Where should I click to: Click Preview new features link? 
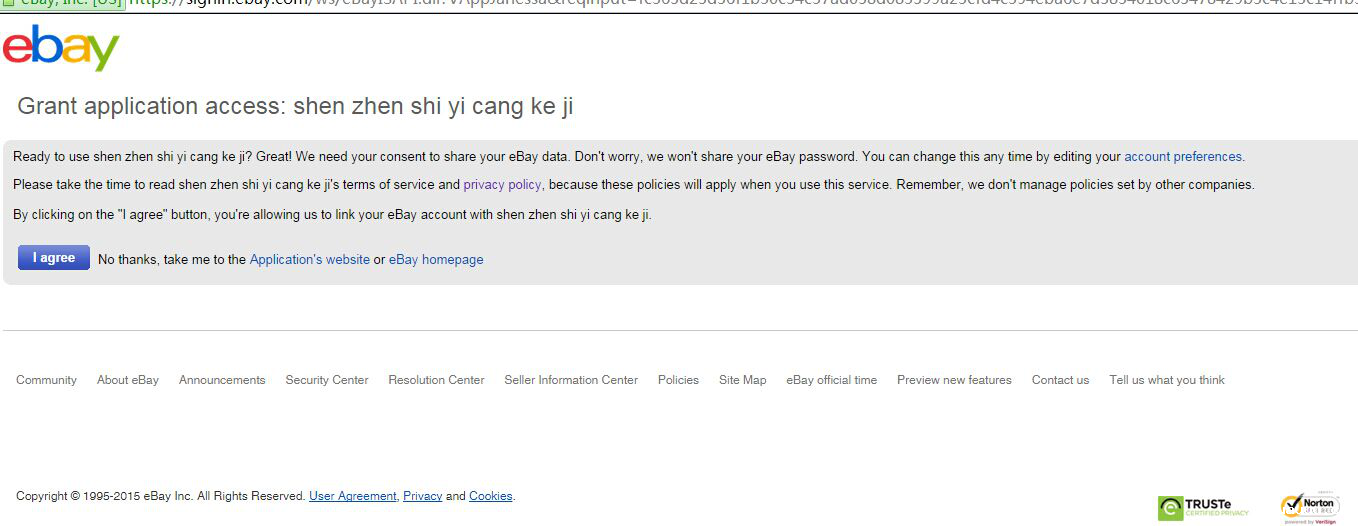click(954, 380)
